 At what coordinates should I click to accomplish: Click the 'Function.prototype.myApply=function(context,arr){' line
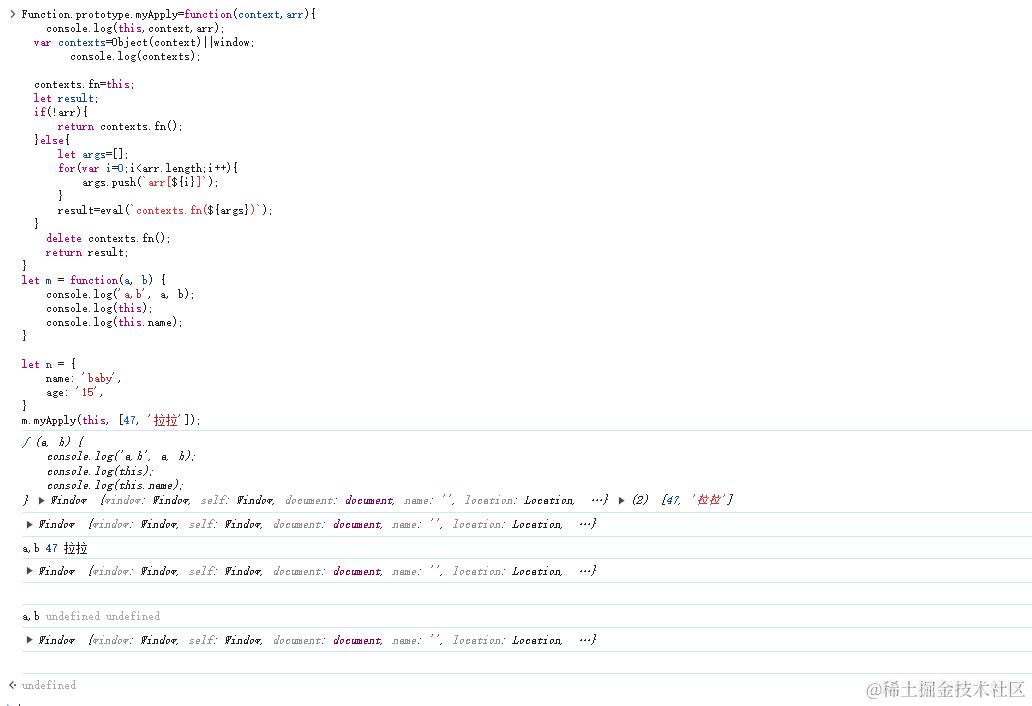tap(168, 14)
